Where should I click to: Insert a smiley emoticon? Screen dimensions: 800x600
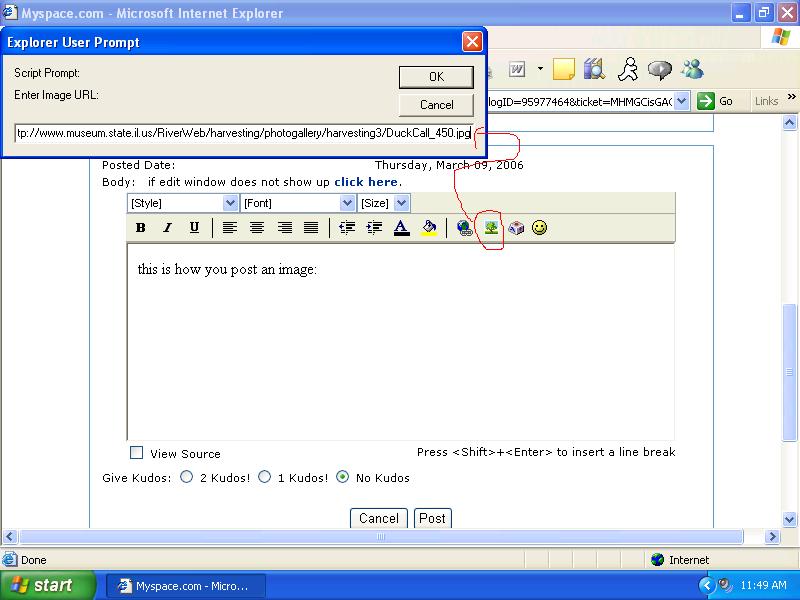(x=539, y=228)
